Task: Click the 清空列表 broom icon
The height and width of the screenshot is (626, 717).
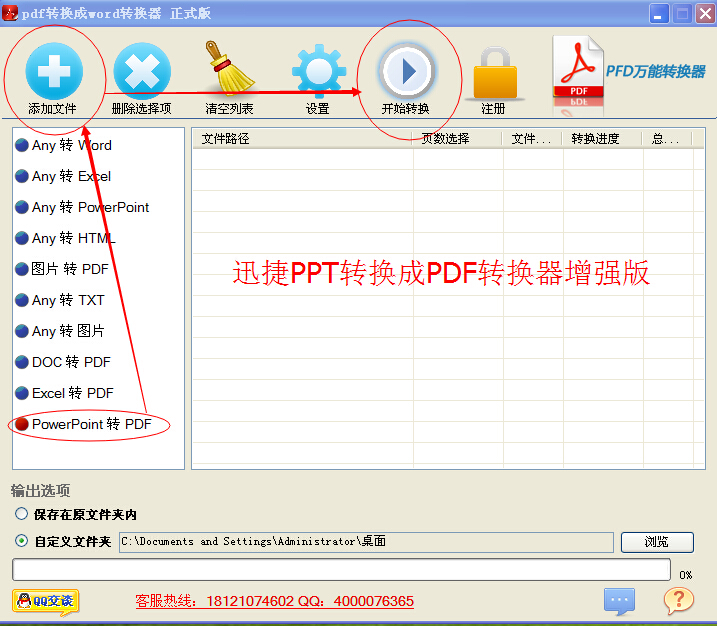Action: click(x=229, y=69)
